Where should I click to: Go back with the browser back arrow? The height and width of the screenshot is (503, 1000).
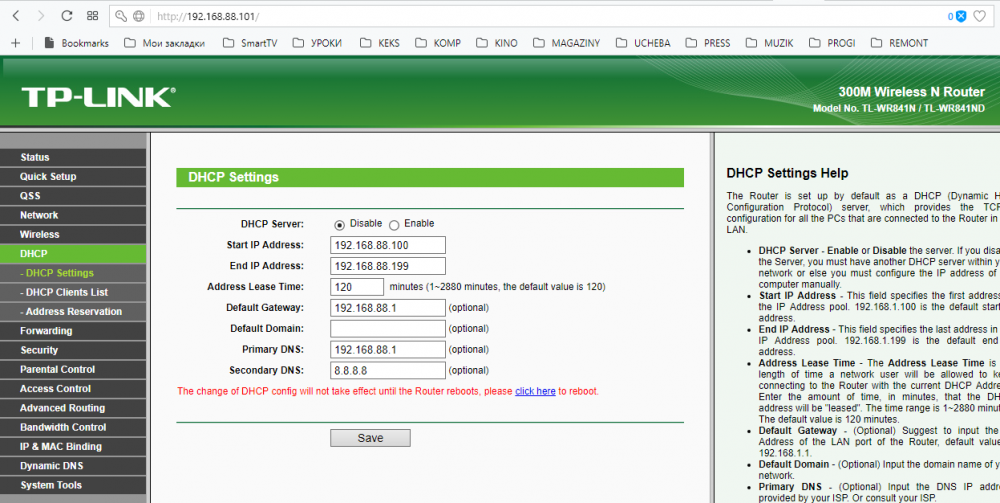click(x=16, y=16)
